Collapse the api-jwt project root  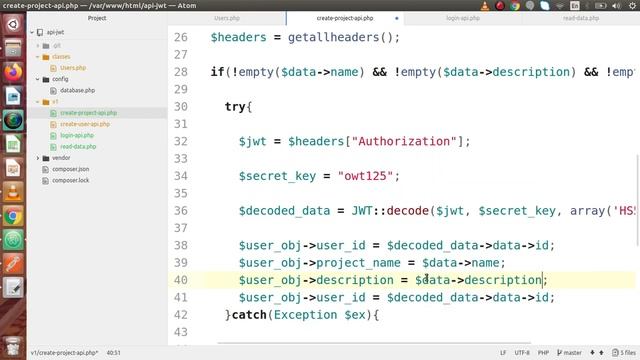point(32,32)
